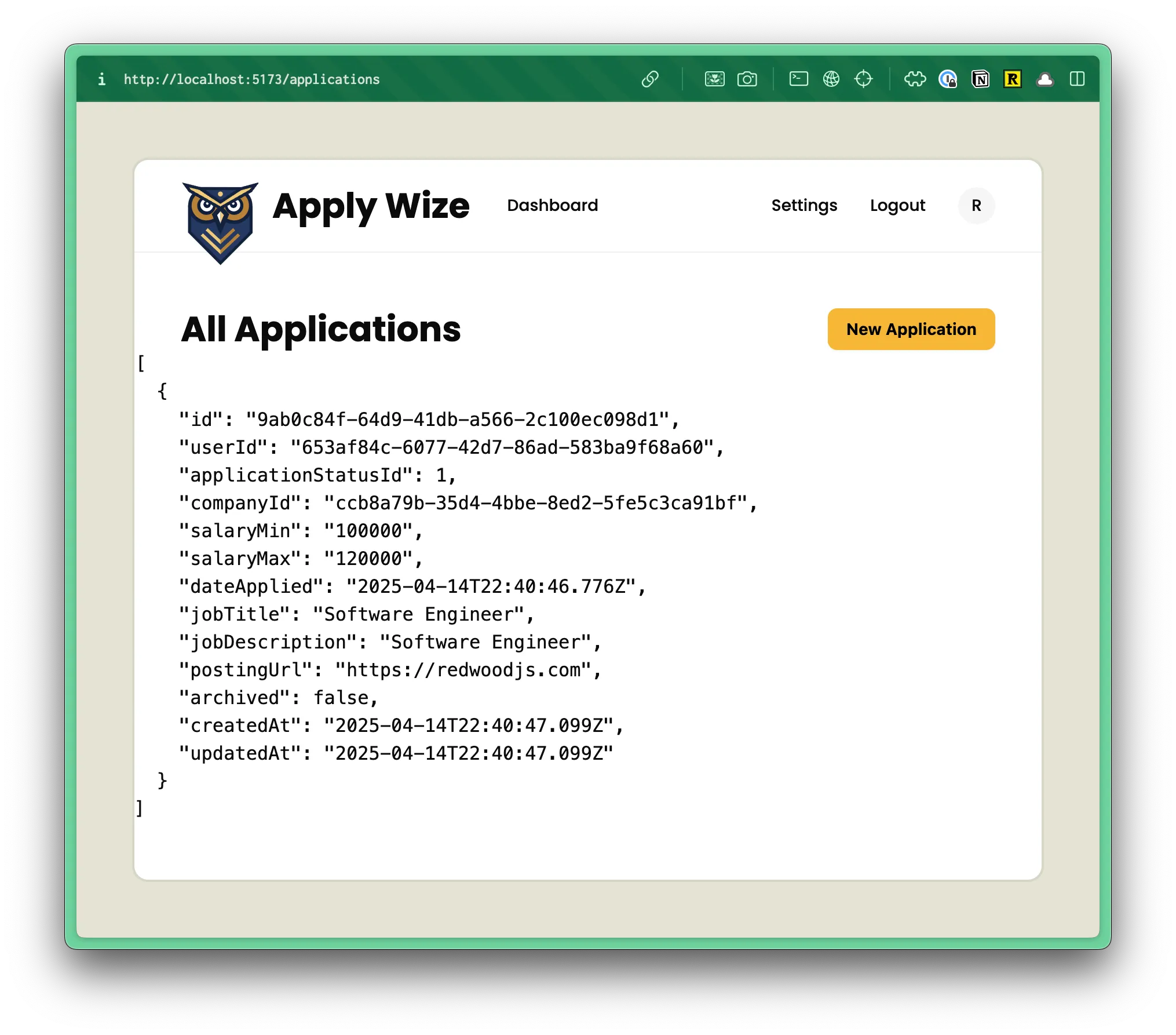Toggle the split view sidebar icon
1176x1035 pixels.
(1077, 79)
